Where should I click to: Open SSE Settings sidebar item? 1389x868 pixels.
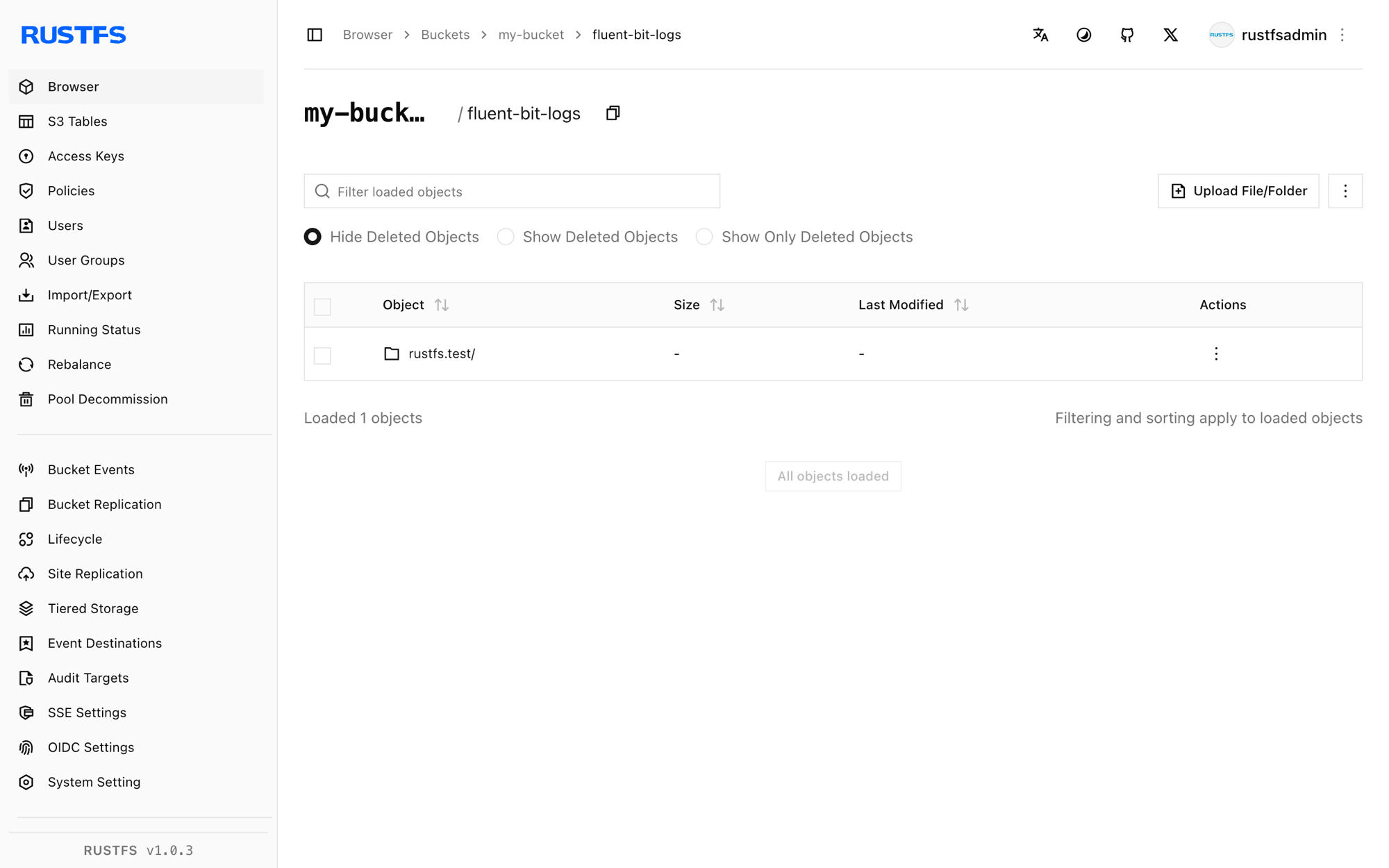pyautogui.click(x=136, y=712)
